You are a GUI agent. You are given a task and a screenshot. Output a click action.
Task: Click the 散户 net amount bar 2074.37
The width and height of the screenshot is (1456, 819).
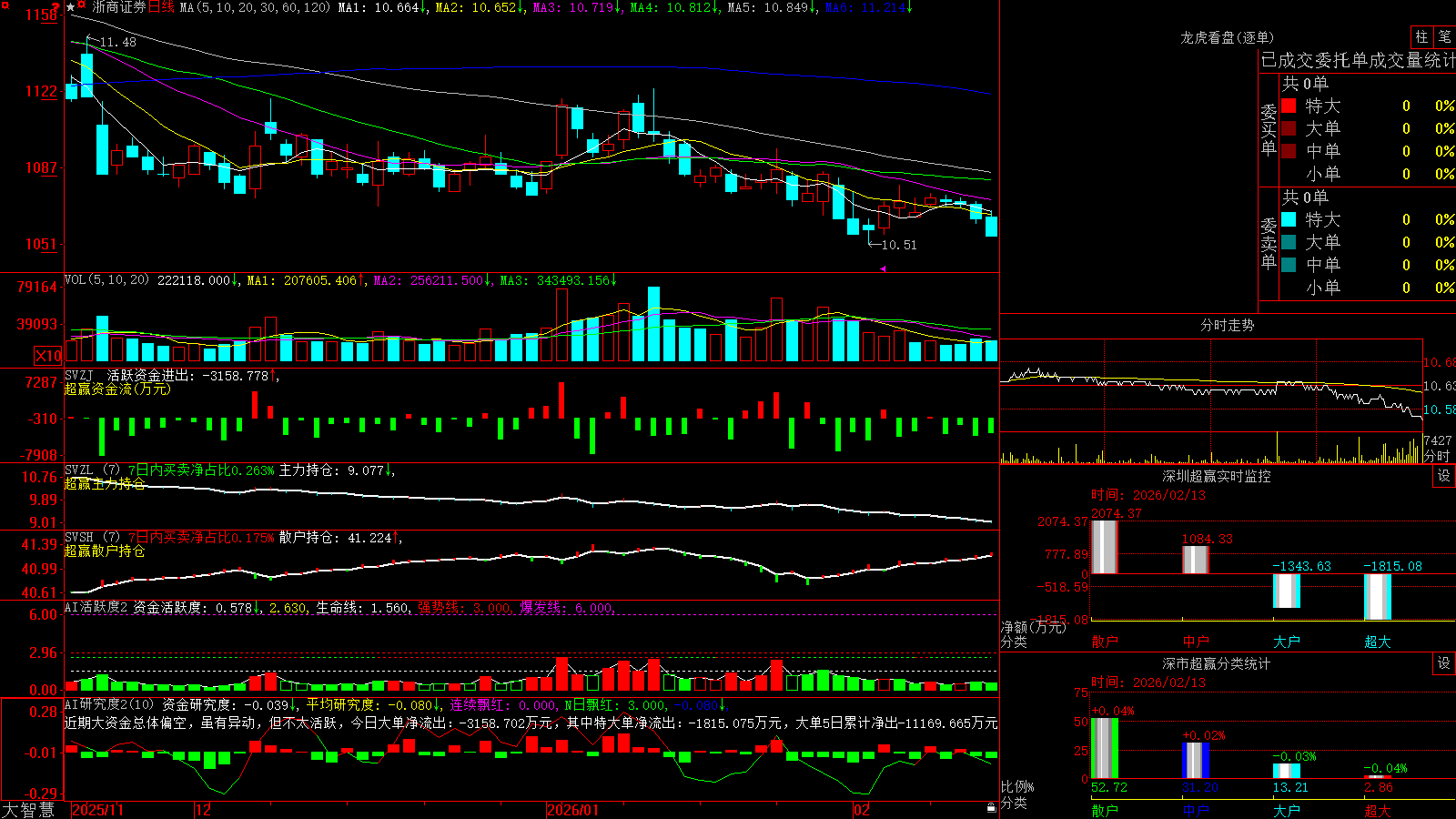[x=1104, y=547]
